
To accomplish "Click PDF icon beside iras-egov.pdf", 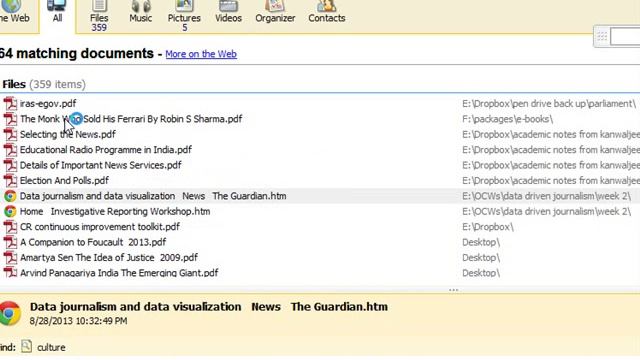I will point(10,104).
